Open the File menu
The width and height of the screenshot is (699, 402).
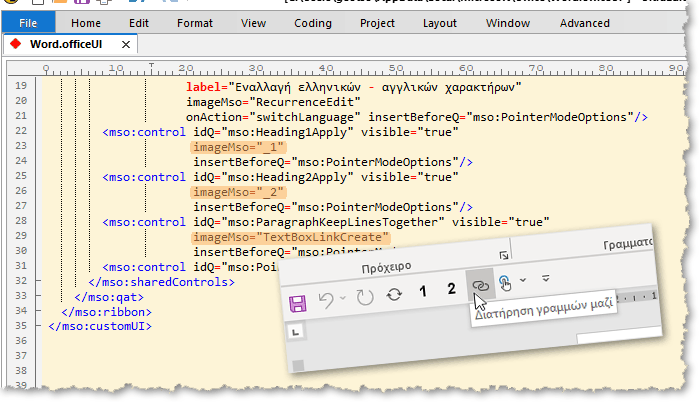tap(28, 23)
